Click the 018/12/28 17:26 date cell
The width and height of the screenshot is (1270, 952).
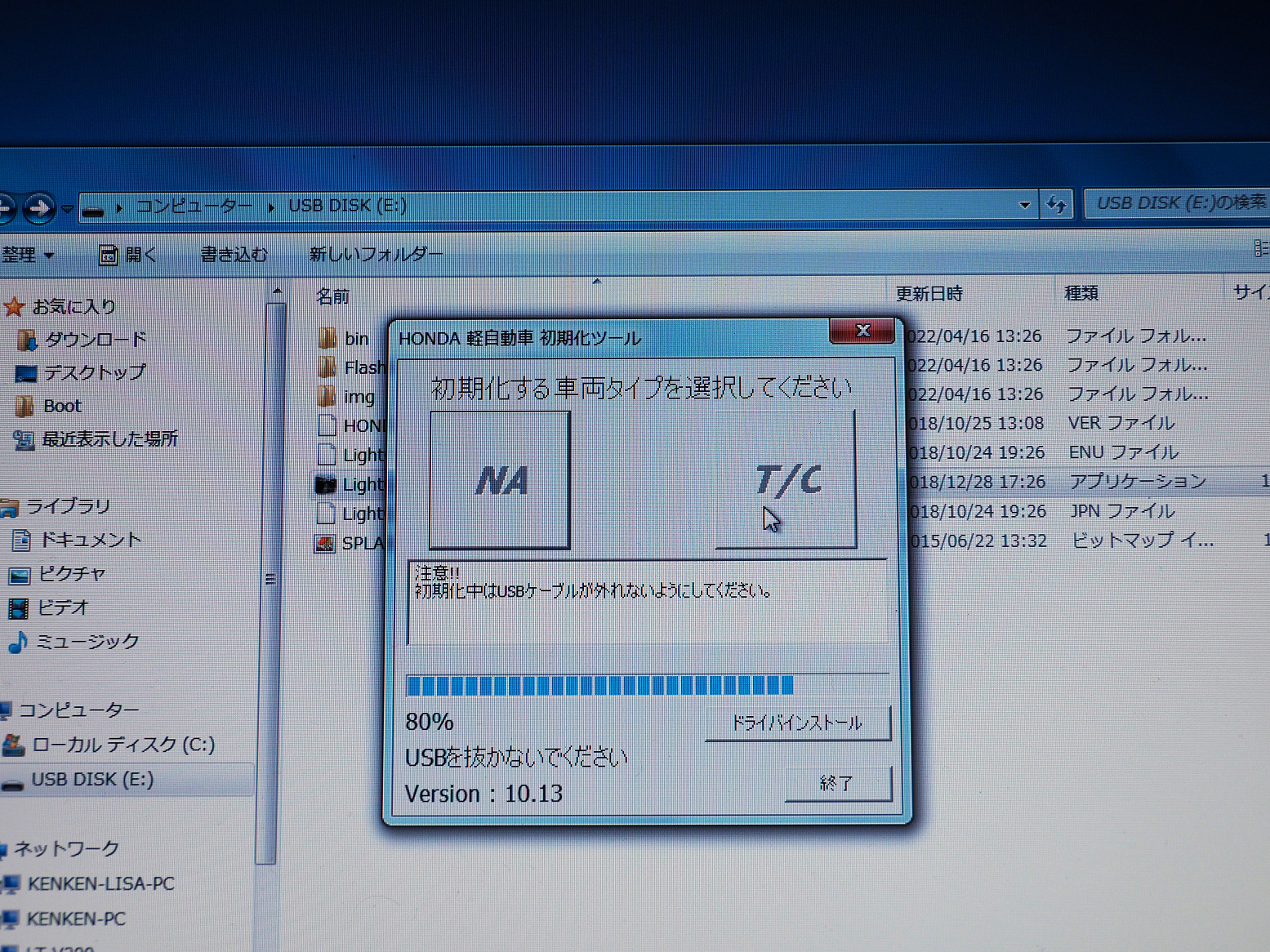978,483
